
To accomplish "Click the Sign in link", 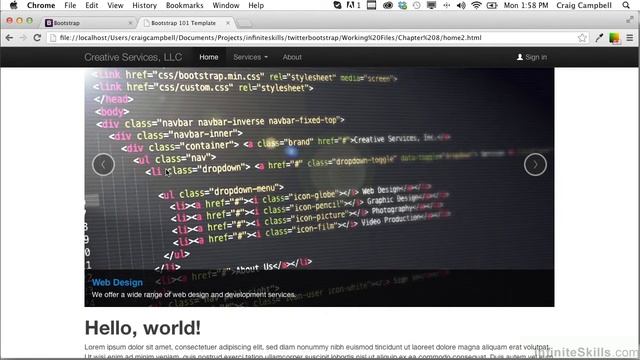I will pos(532,57).
